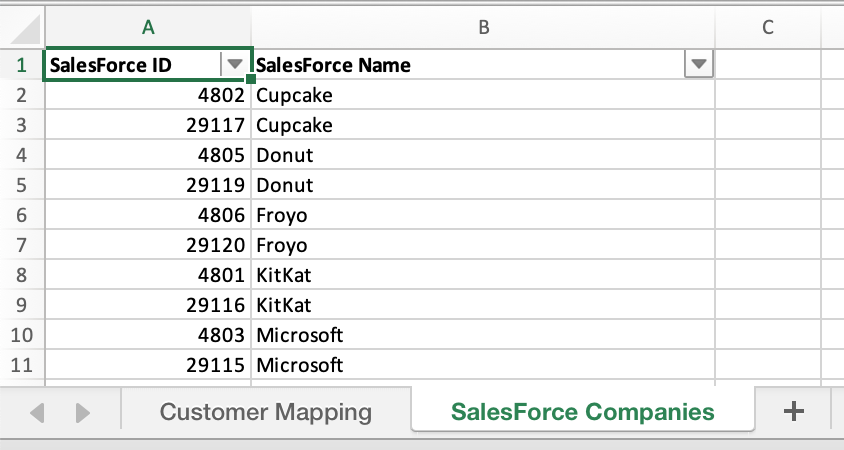Click Microsoft cell in row 10

pyautogui.click(x=483, y=335)
